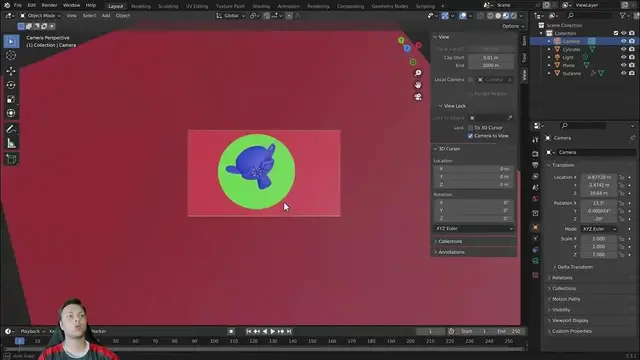Toggle Local Camera checkbox

click(x=471, y=80)
